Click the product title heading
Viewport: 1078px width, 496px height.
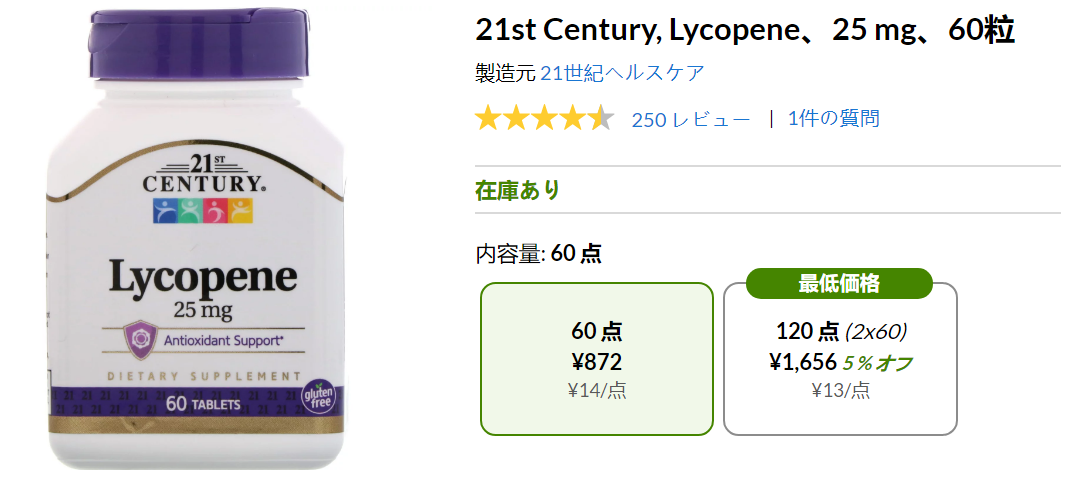[x=745, y=31]
